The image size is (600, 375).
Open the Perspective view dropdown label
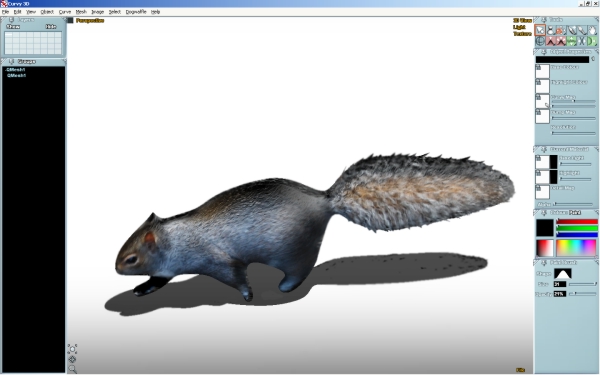pyautogui.click(x=90, y=21)
